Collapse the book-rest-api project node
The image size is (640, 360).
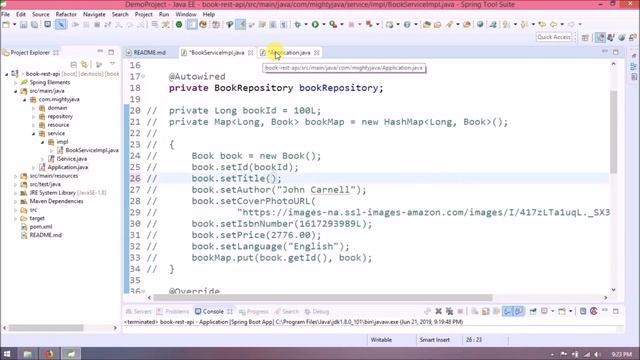tap(7, 74)
